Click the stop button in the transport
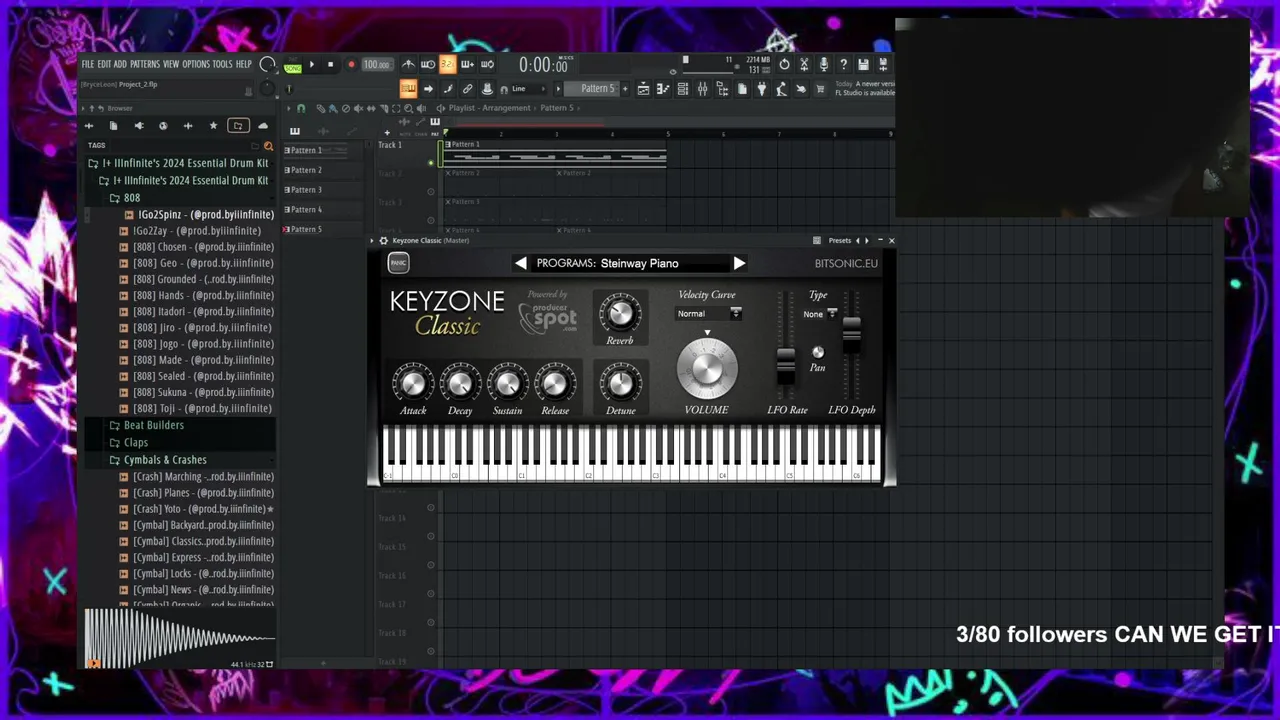This screenshot has width=1280, height=720. click(x=331, y=64)
